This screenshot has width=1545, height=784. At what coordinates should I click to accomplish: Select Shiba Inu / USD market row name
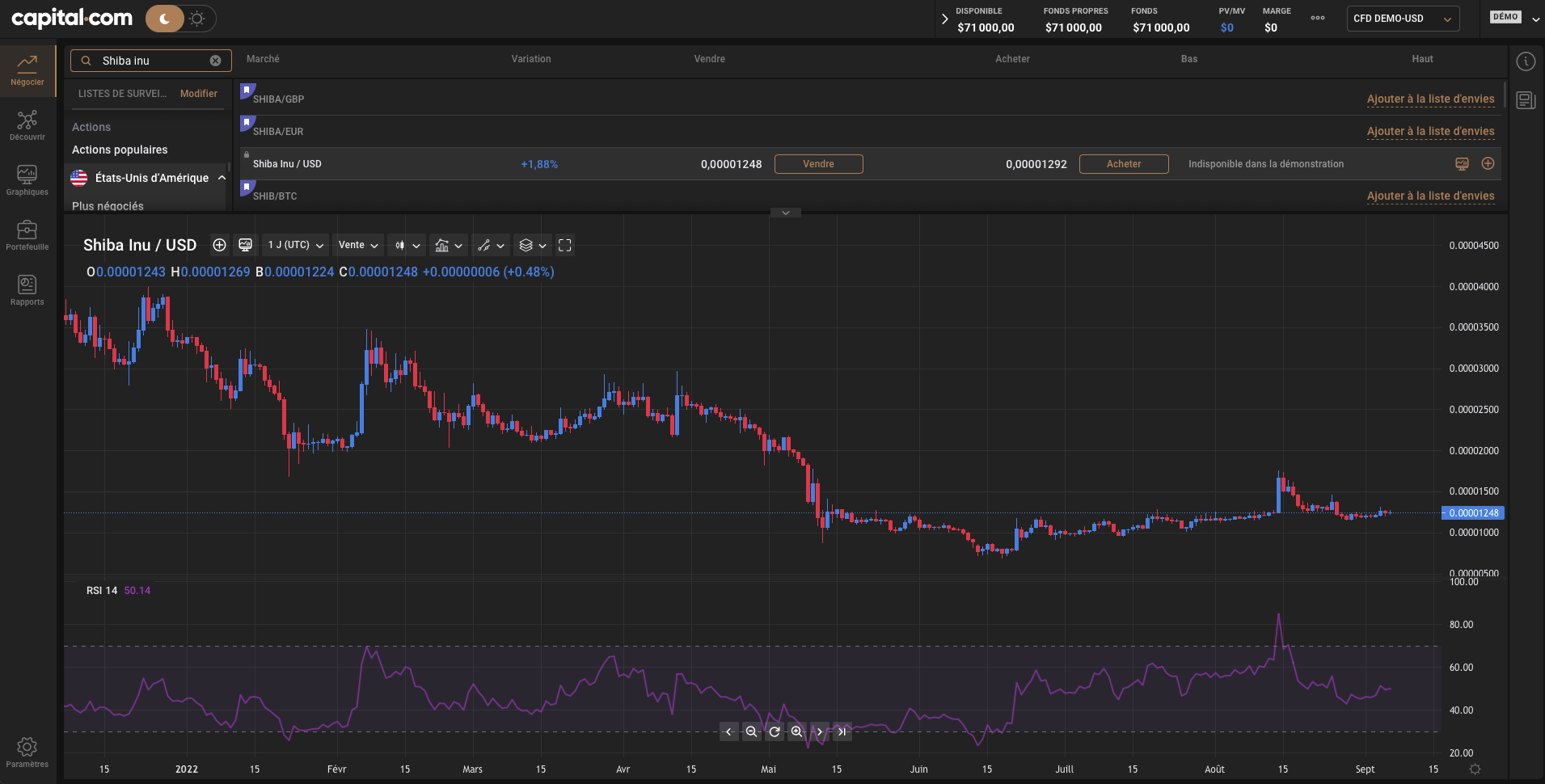(287, 164)
